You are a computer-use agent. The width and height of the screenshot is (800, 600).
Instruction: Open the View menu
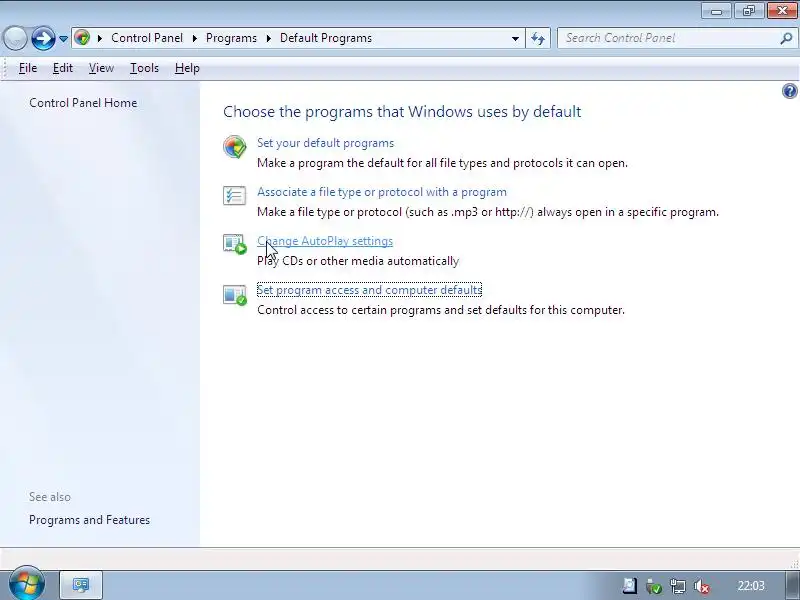pos(101,68)
